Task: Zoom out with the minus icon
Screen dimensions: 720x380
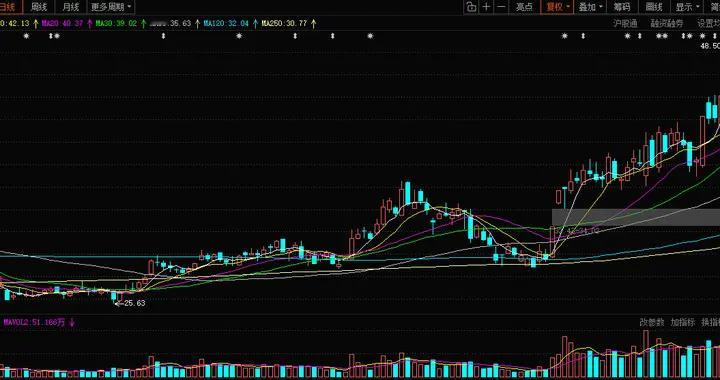Action: [502, 7]
